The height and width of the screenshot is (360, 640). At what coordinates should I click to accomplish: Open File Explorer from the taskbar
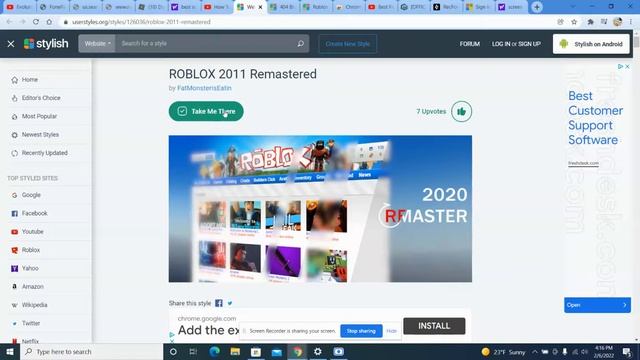click(235, 351)
